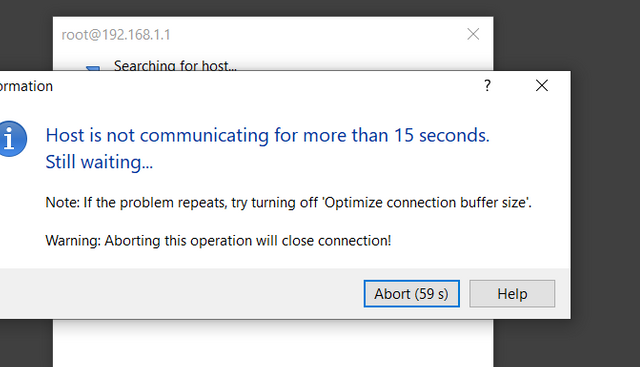
Task: Click the 'Host is not communicating' headline
Action: (267, 135)
